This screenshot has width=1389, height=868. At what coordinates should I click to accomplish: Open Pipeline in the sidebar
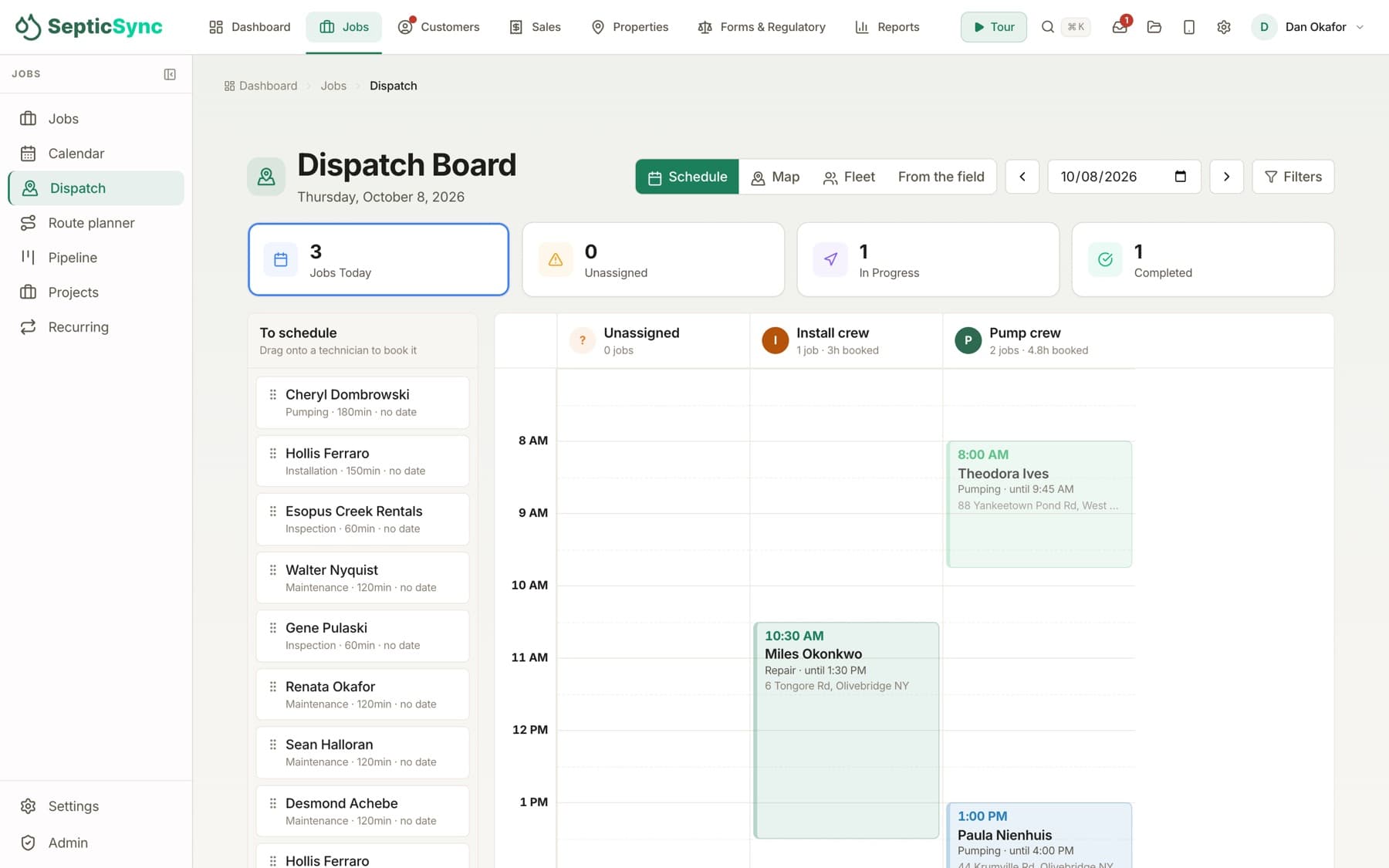coord(96,258)
